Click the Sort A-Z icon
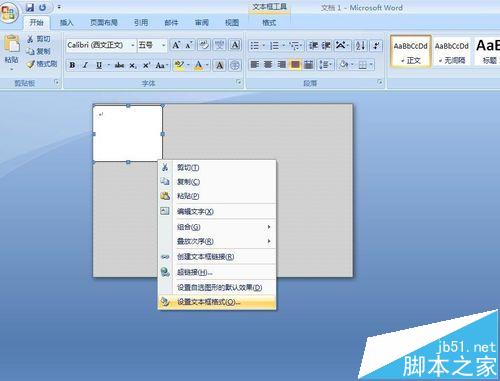The height and width of the screenshot is (381, 500). [361, 45]
